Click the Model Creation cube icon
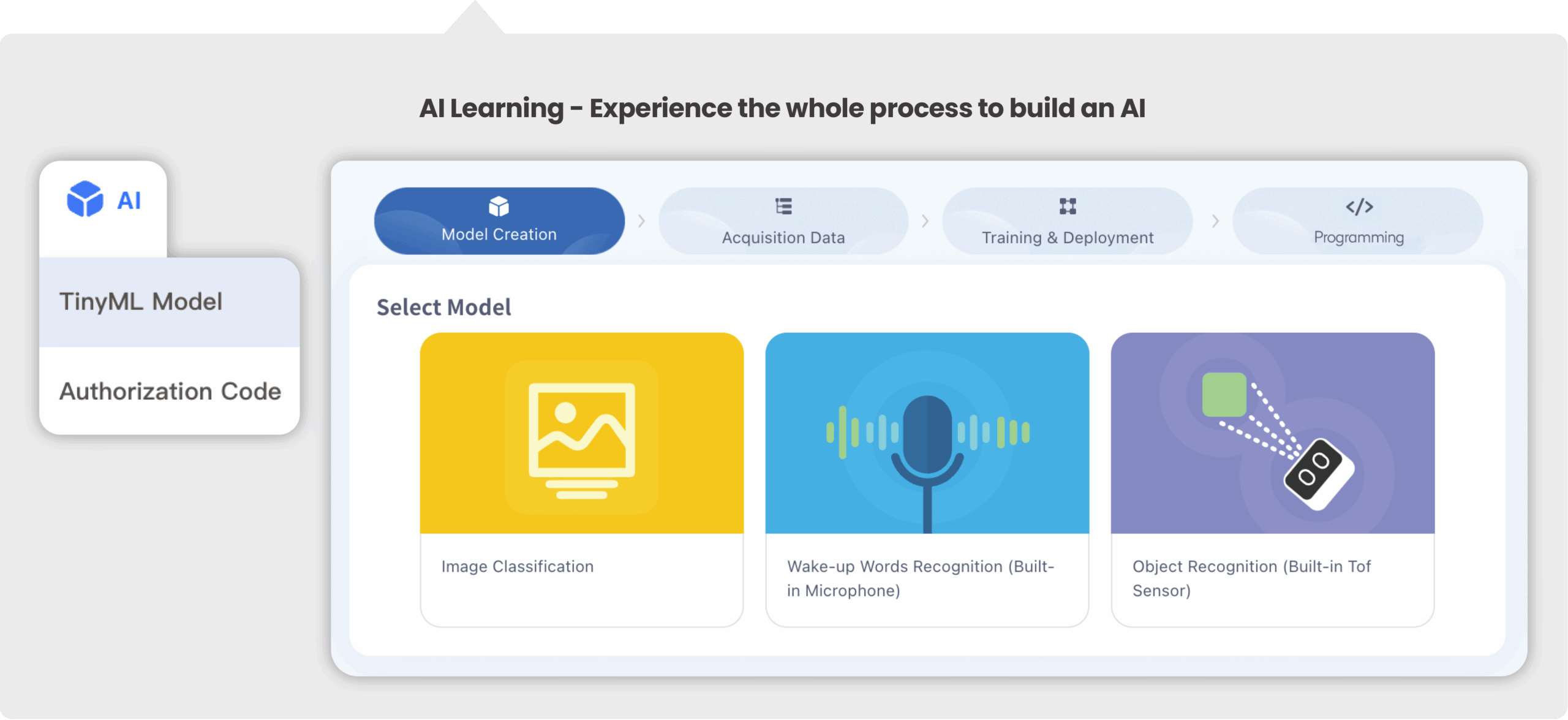This screenshot has width=1568, height=720. coord(499,207)
